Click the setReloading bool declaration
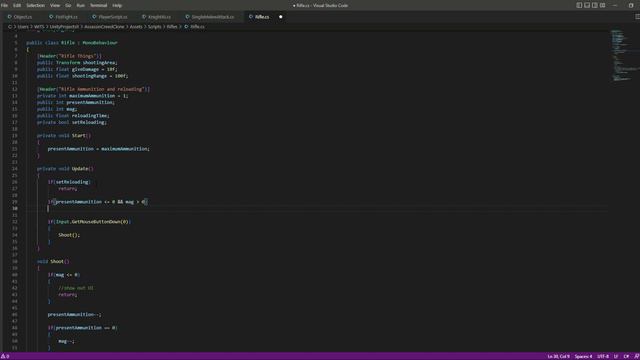This screenshot has height=360, width=640. [72, 122]
